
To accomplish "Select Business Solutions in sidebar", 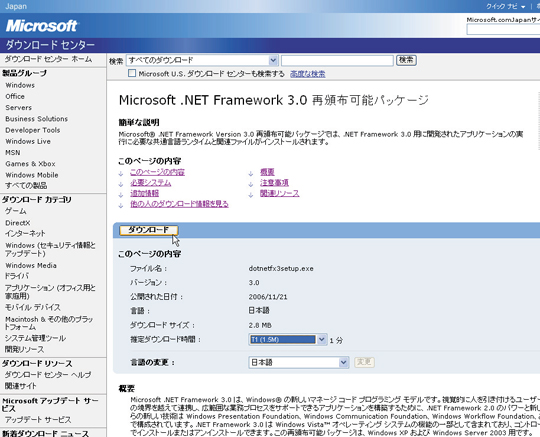I will coord(37,119).
